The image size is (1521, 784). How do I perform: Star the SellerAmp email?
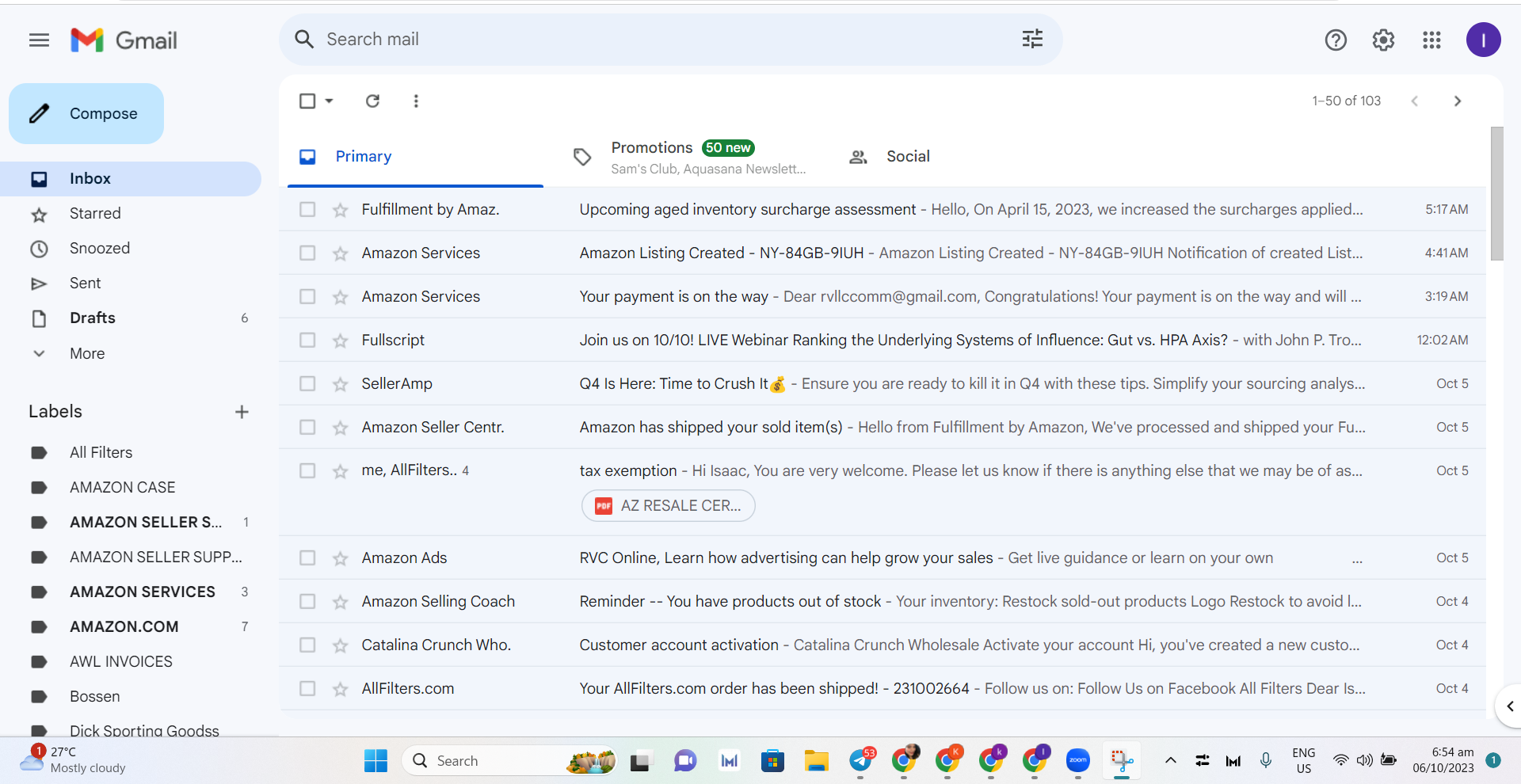click(341, 384)
